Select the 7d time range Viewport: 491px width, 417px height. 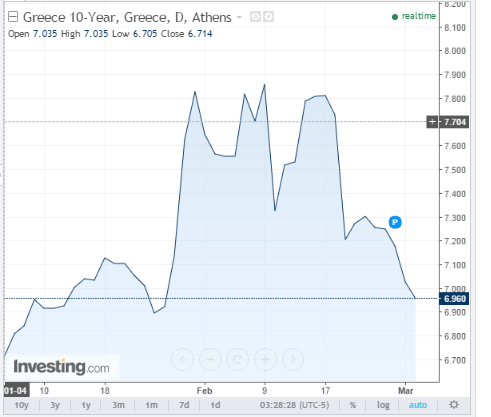coord(184,405)
